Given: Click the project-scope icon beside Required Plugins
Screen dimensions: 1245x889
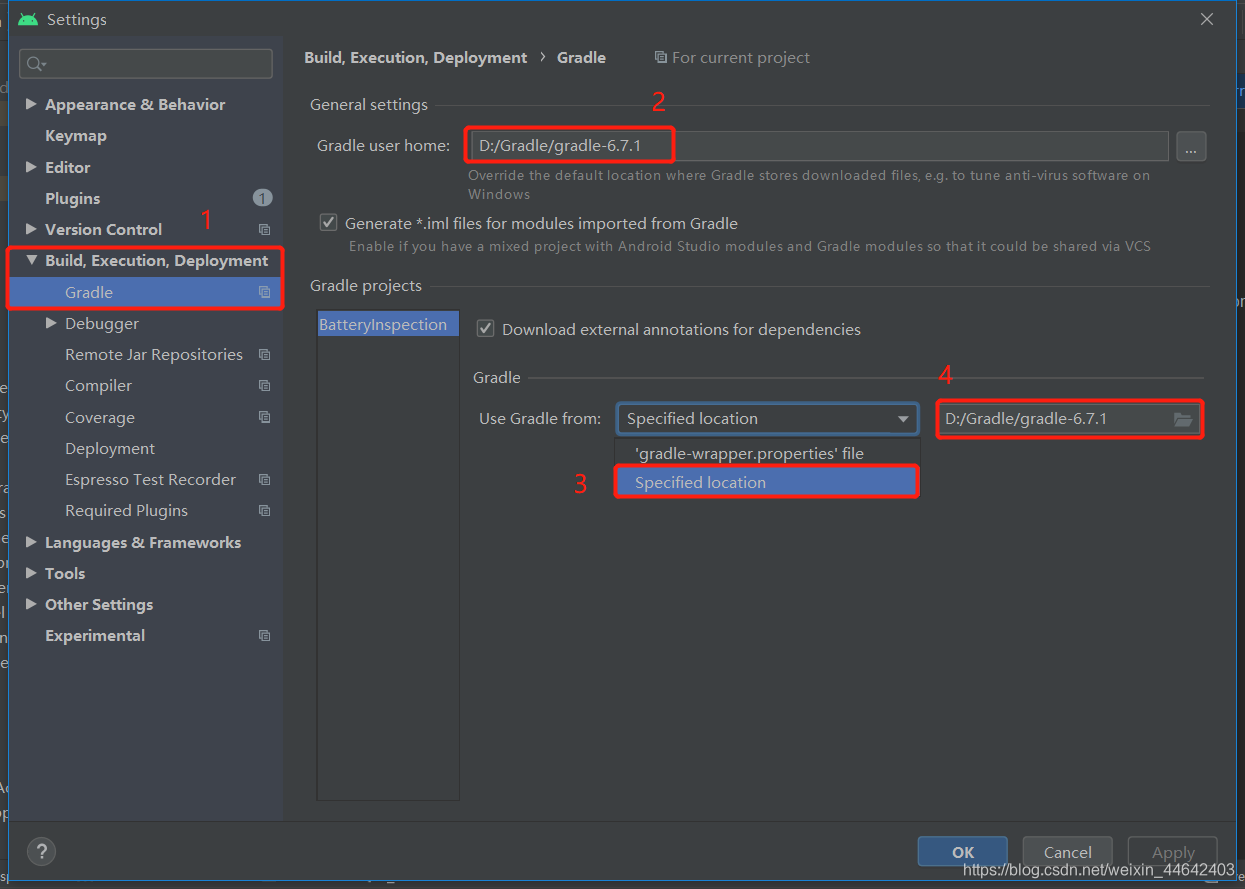Looking at the screenshot, I should tap(264, 510).
